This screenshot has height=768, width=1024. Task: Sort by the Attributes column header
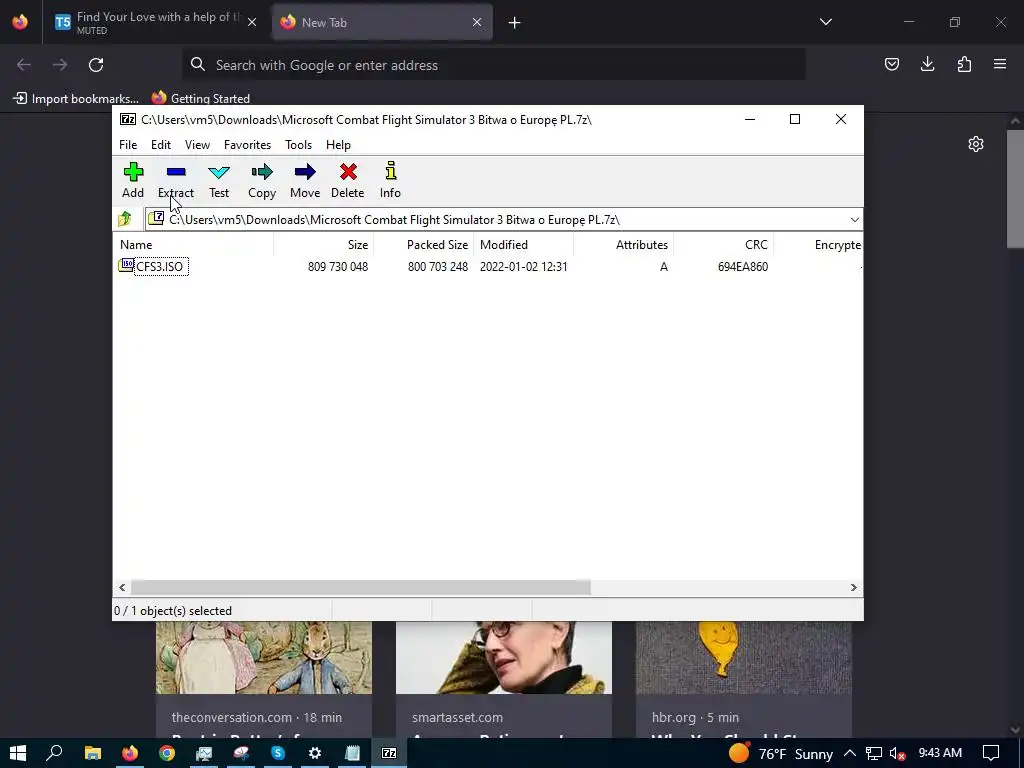(x=624, y=245)
